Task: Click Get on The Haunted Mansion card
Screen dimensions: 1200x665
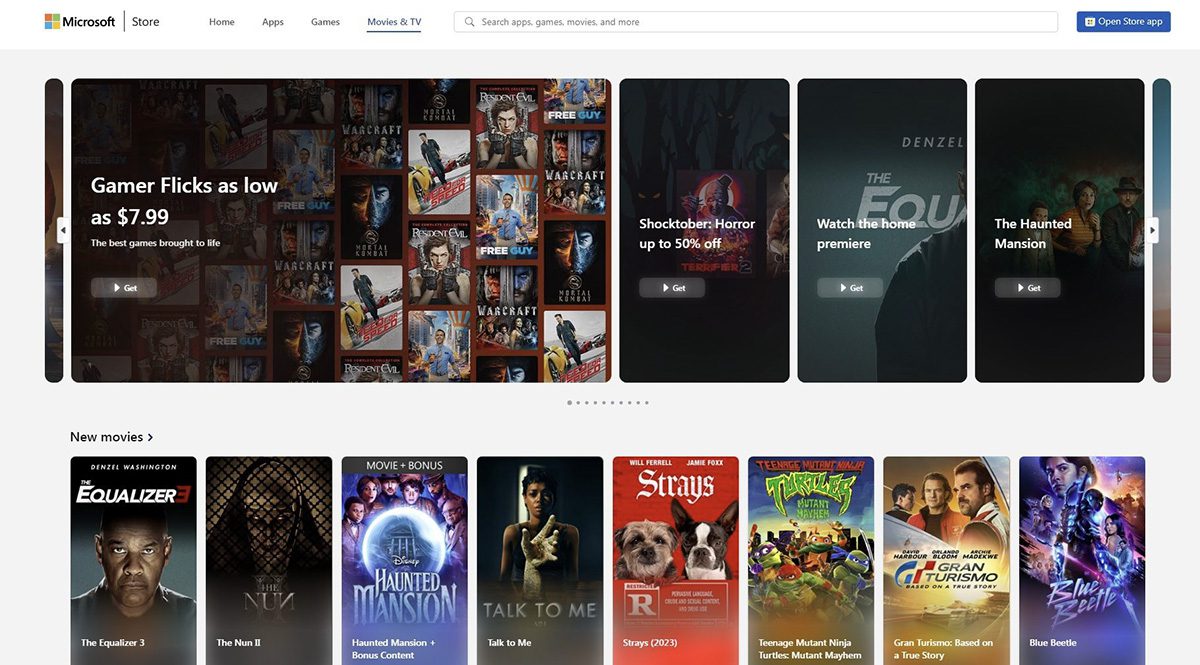Action: click(x=1027, y=288)
